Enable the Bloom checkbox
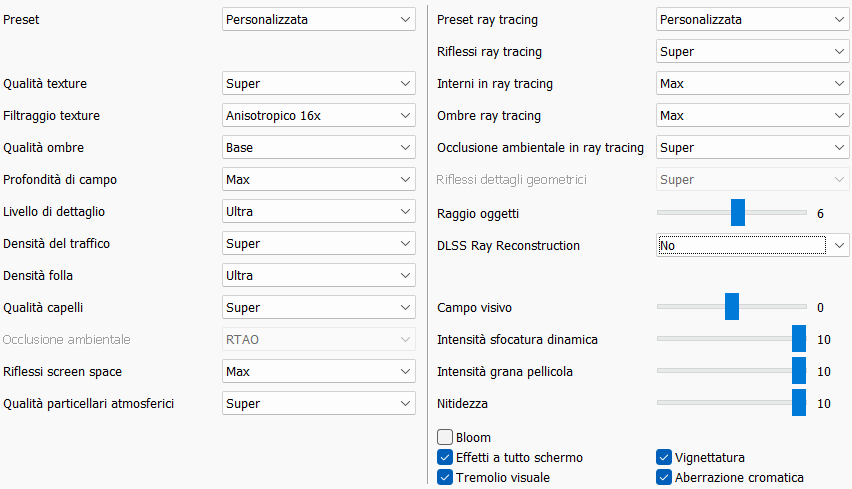Image resolution: width=852 pixels, height=489 pixels. tap(445, 437)
